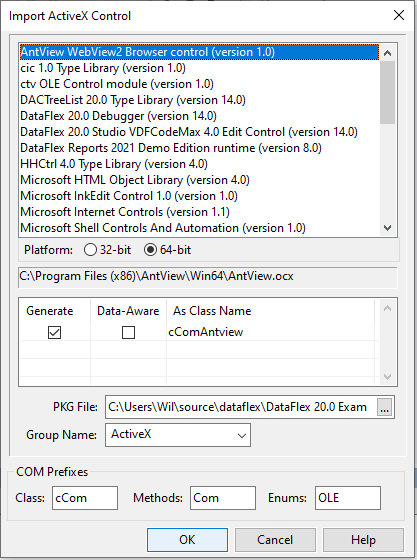417x560 pixels.
Task: Click the class grid scroll-down arrow
Action: (x=387, y=376)
